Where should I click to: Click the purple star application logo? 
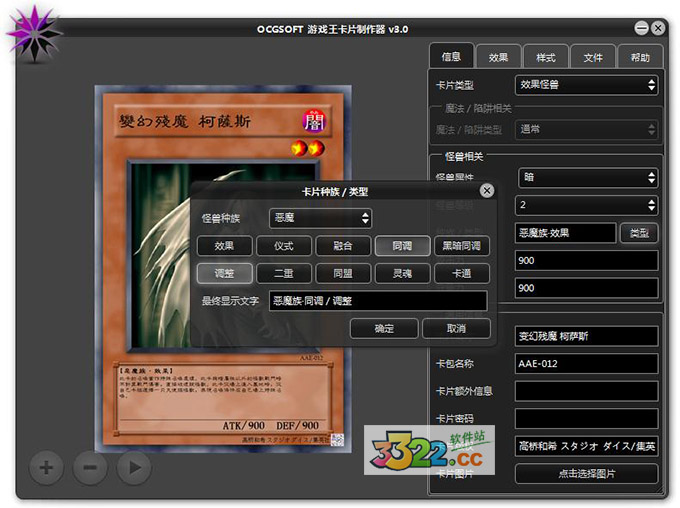[34, 34]
